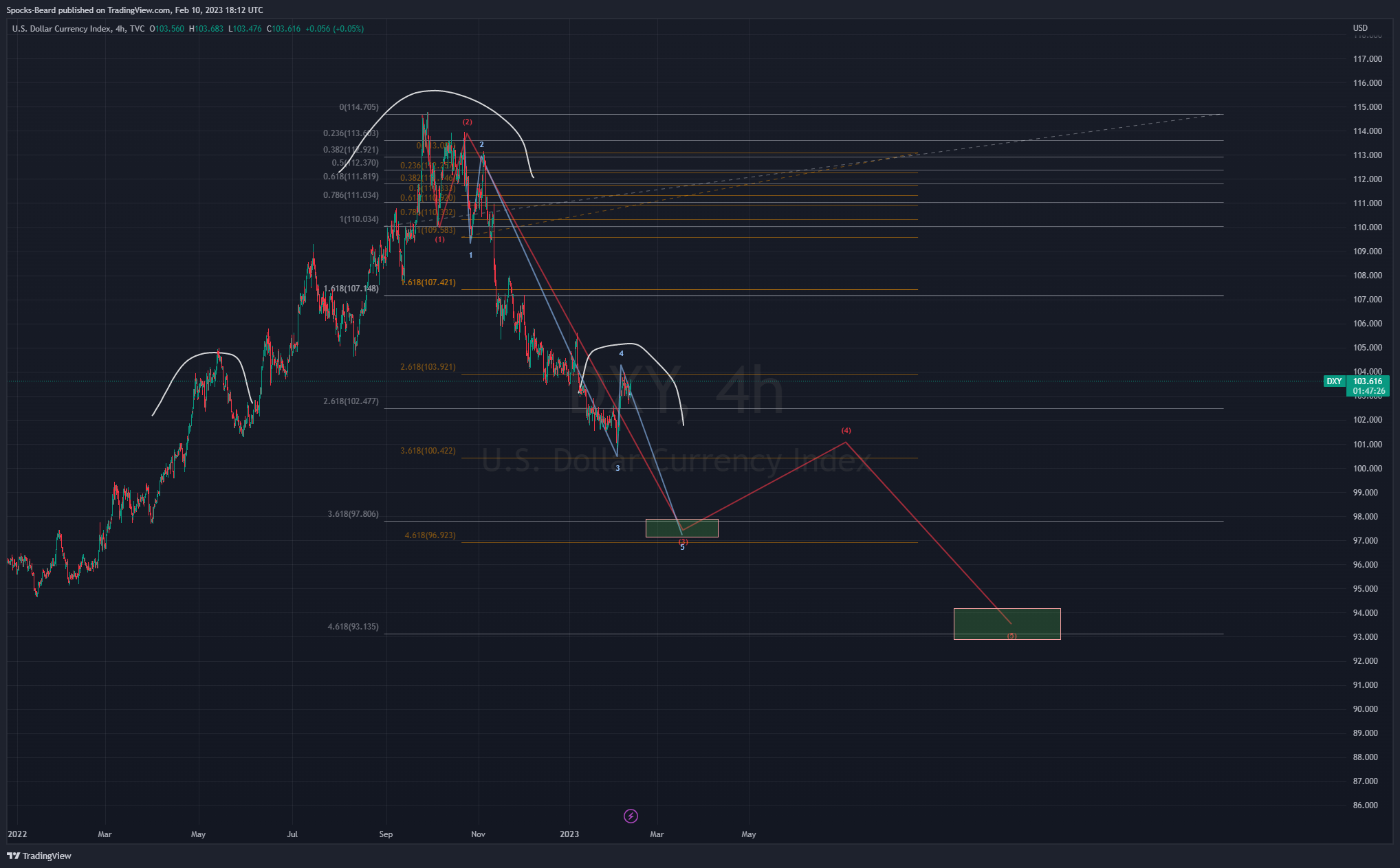
Task: Click the 86.000 price axis label
Action: (1367, 805)
